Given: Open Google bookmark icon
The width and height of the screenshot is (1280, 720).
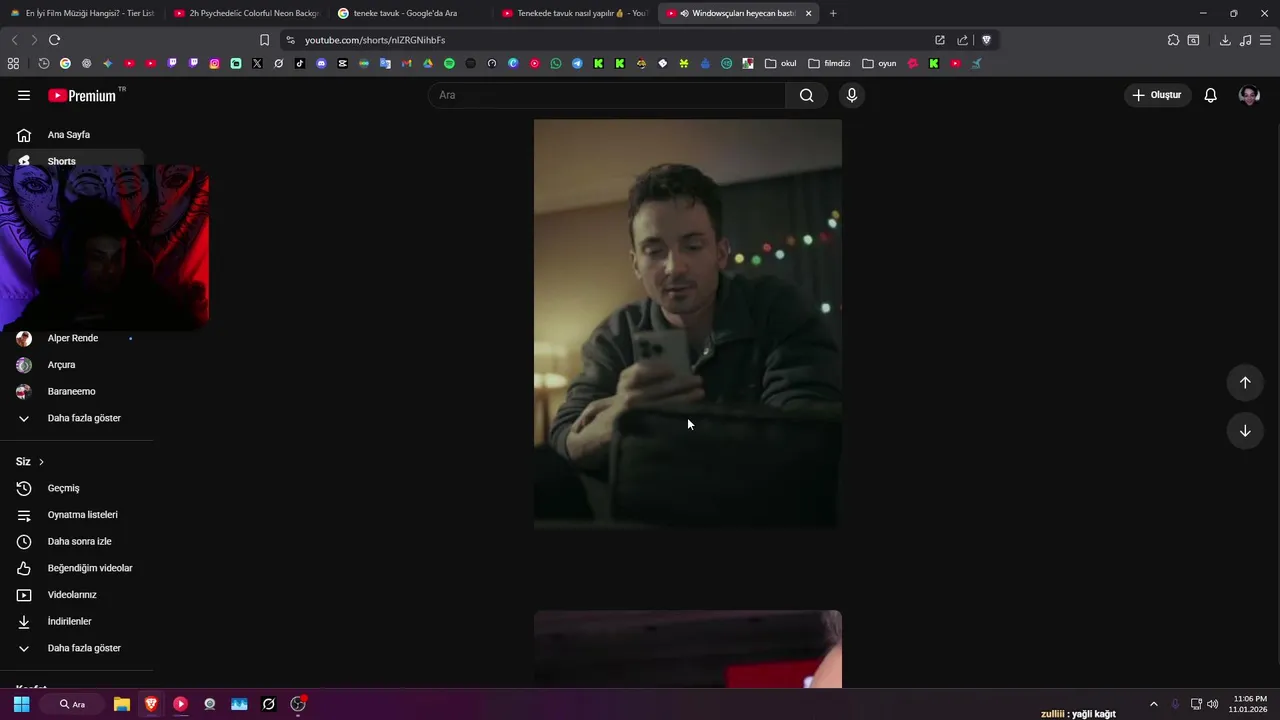Looking at the screenshot, I should coord(65,63).
